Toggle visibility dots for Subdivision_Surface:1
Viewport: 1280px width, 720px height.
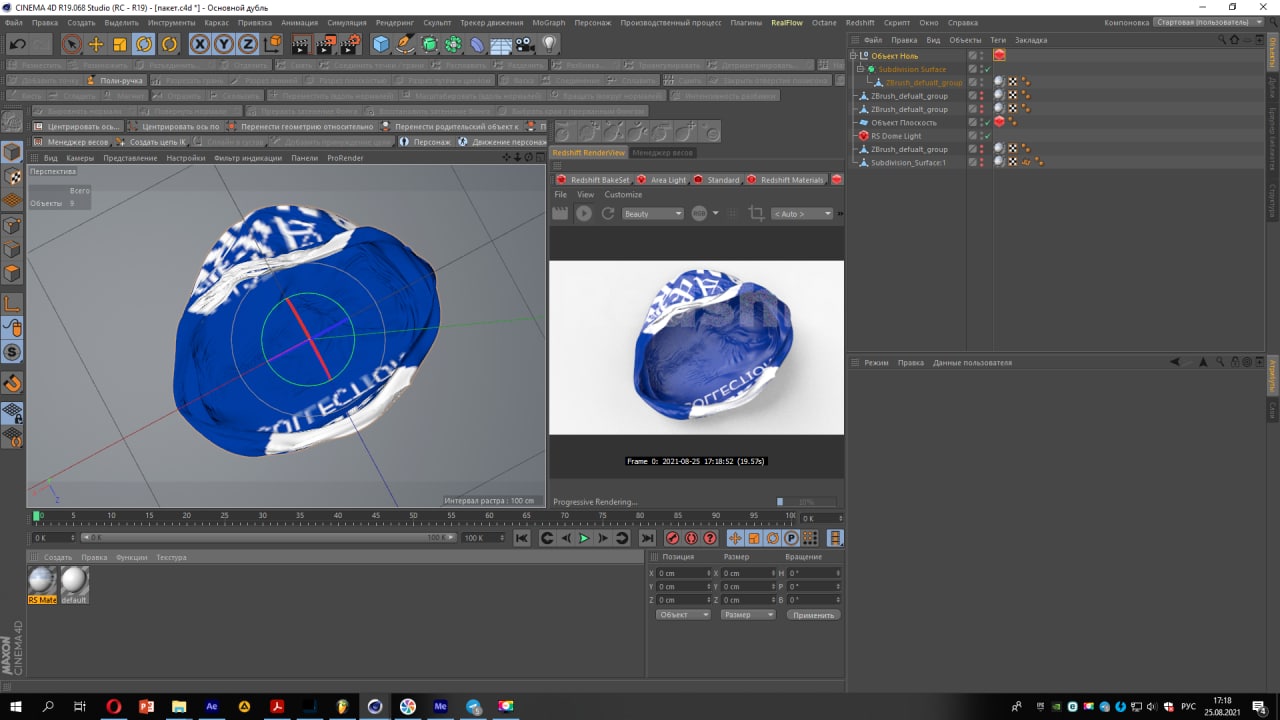pos(981,162)
